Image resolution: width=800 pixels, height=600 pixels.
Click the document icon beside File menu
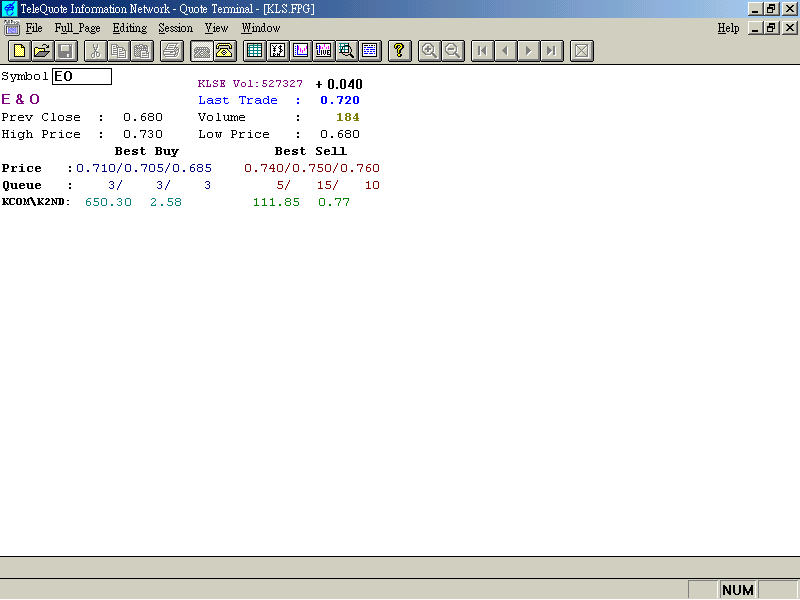[11, 28]
